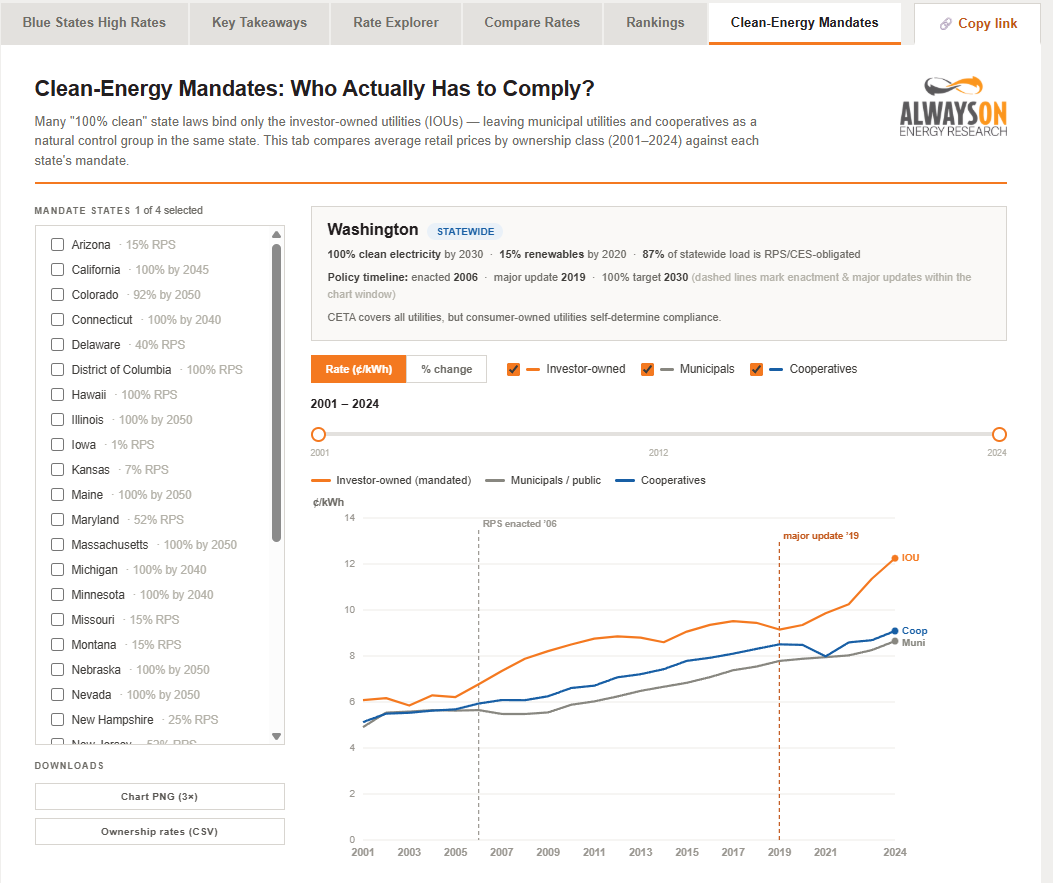Click the STATEWIDE badge beside Washington
Screen dimensions: 1053x883
[465, 231]
